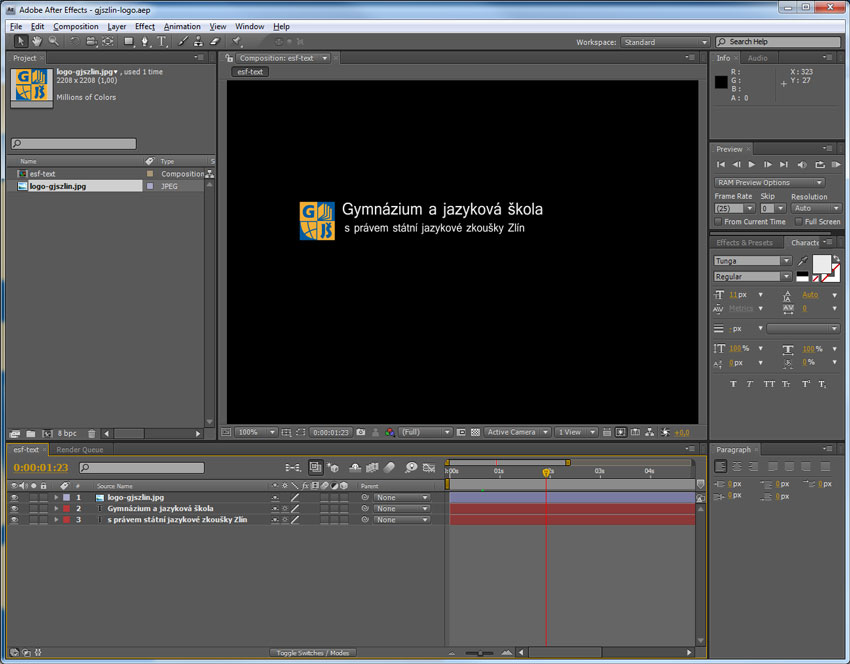Select the Clone Stamp tool
This screenshot has height=664, width=850.
point(198,41)
